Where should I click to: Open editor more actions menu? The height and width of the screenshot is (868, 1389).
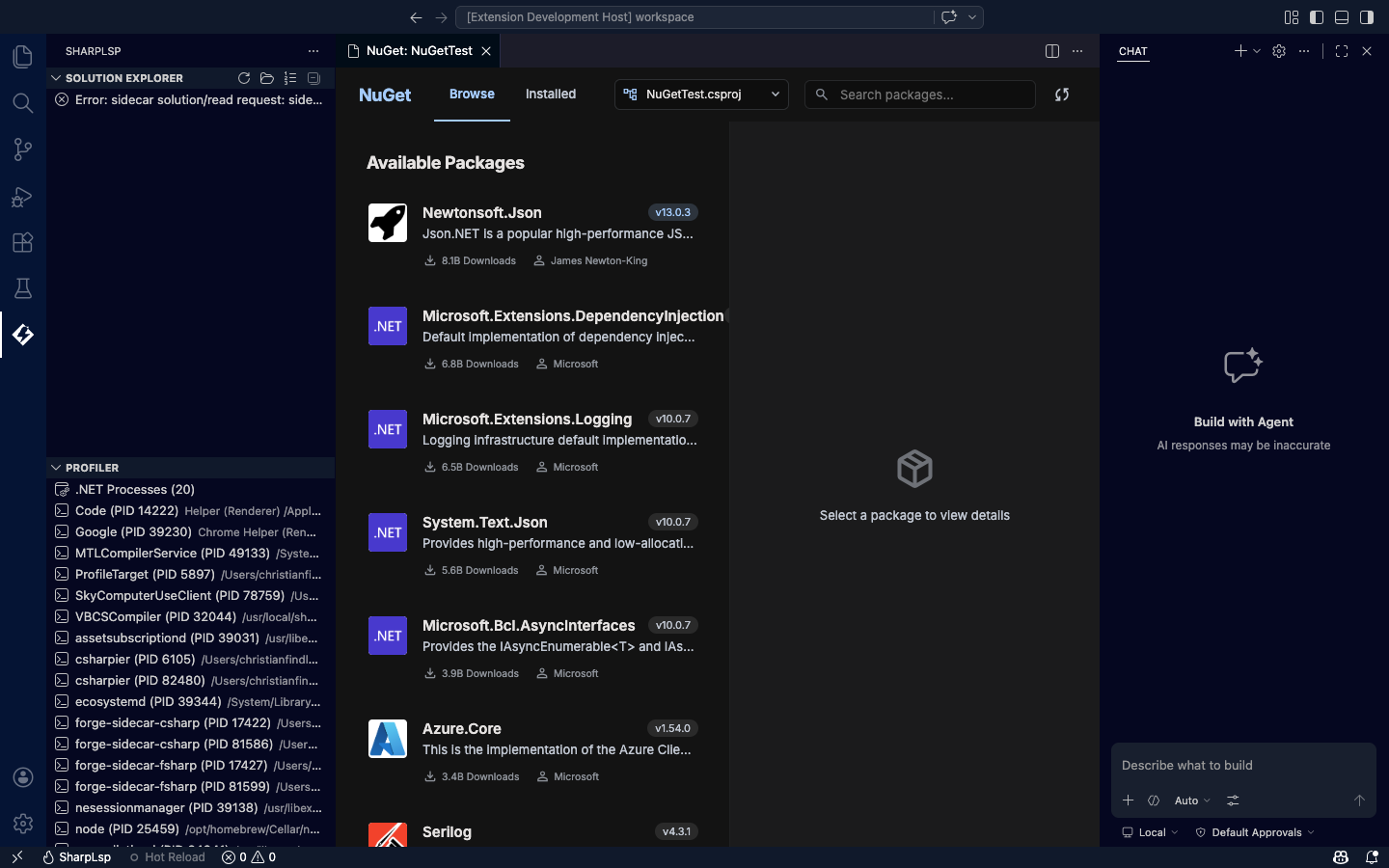point(1077,51)
